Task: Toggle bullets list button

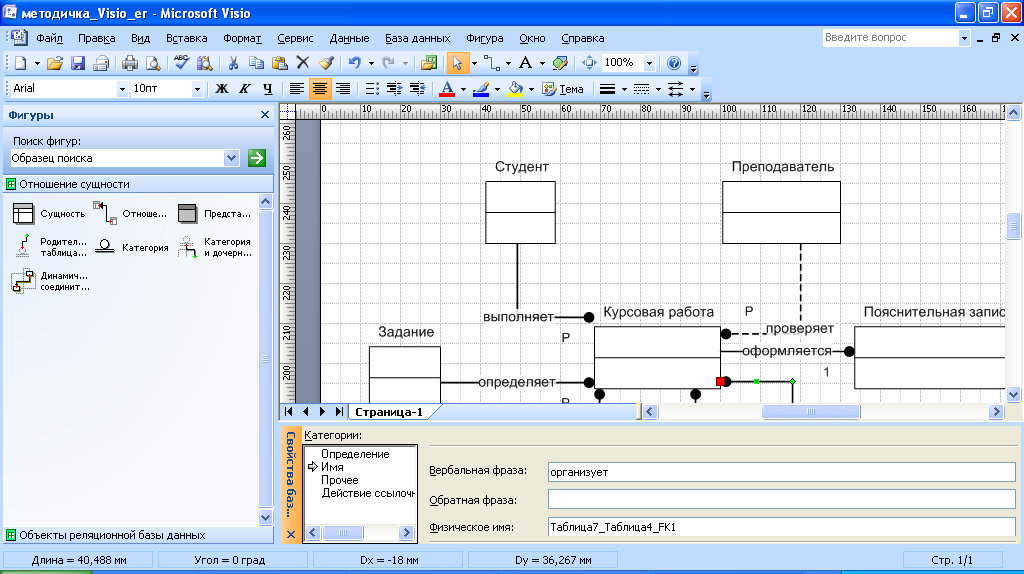Action: [372, 89]
